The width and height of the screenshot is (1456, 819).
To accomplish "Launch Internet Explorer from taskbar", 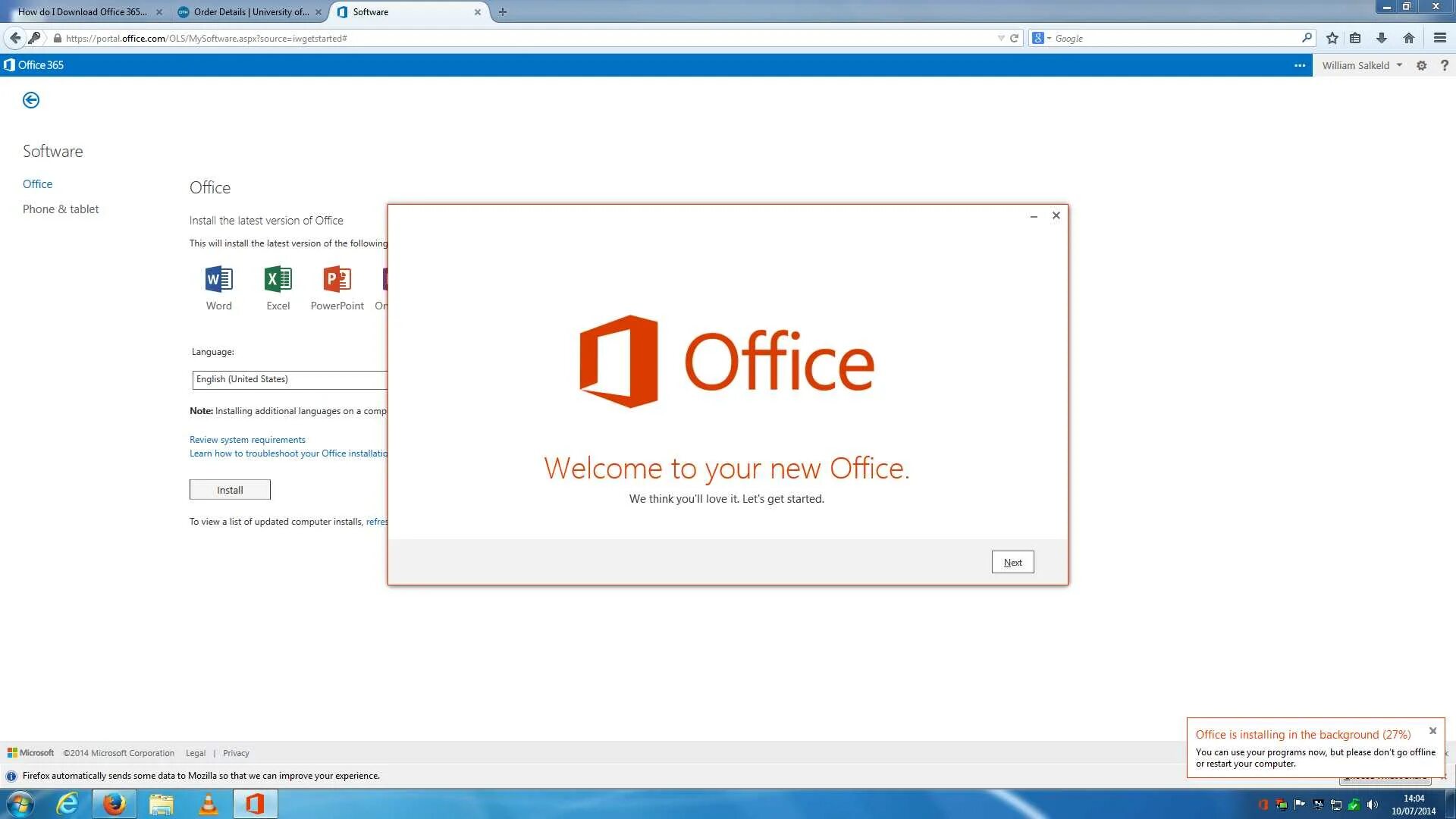I will click(68, 804).
